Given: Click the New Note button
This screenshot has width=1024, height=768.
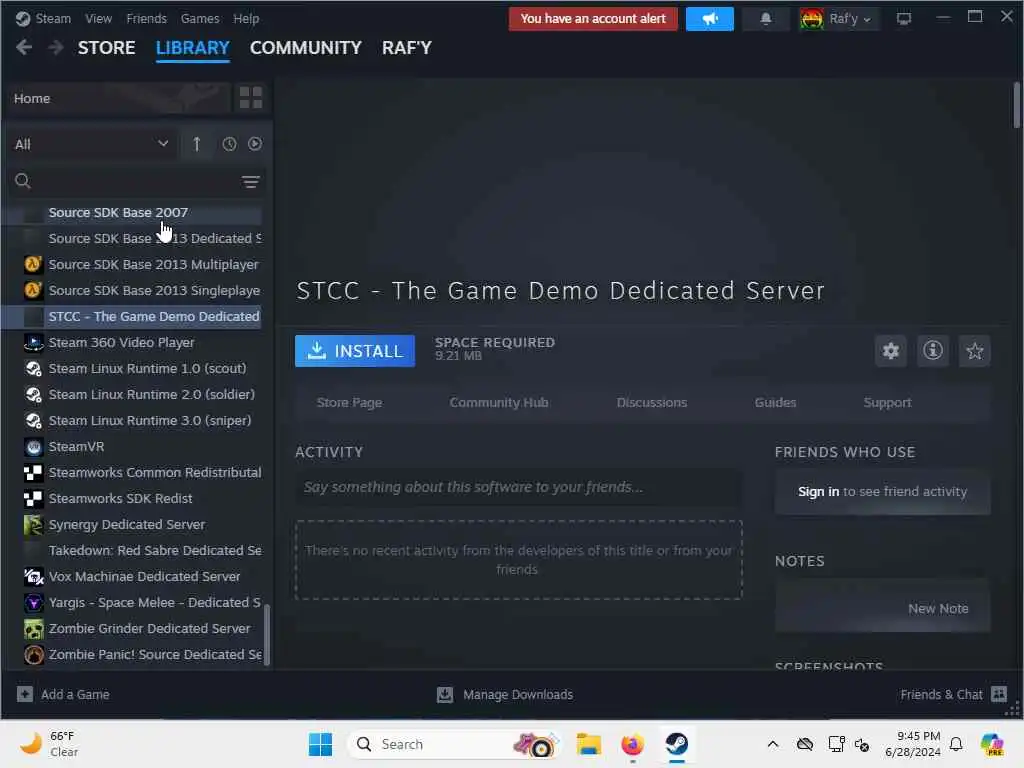Looking at the screenshot, I should pos(938,609).
